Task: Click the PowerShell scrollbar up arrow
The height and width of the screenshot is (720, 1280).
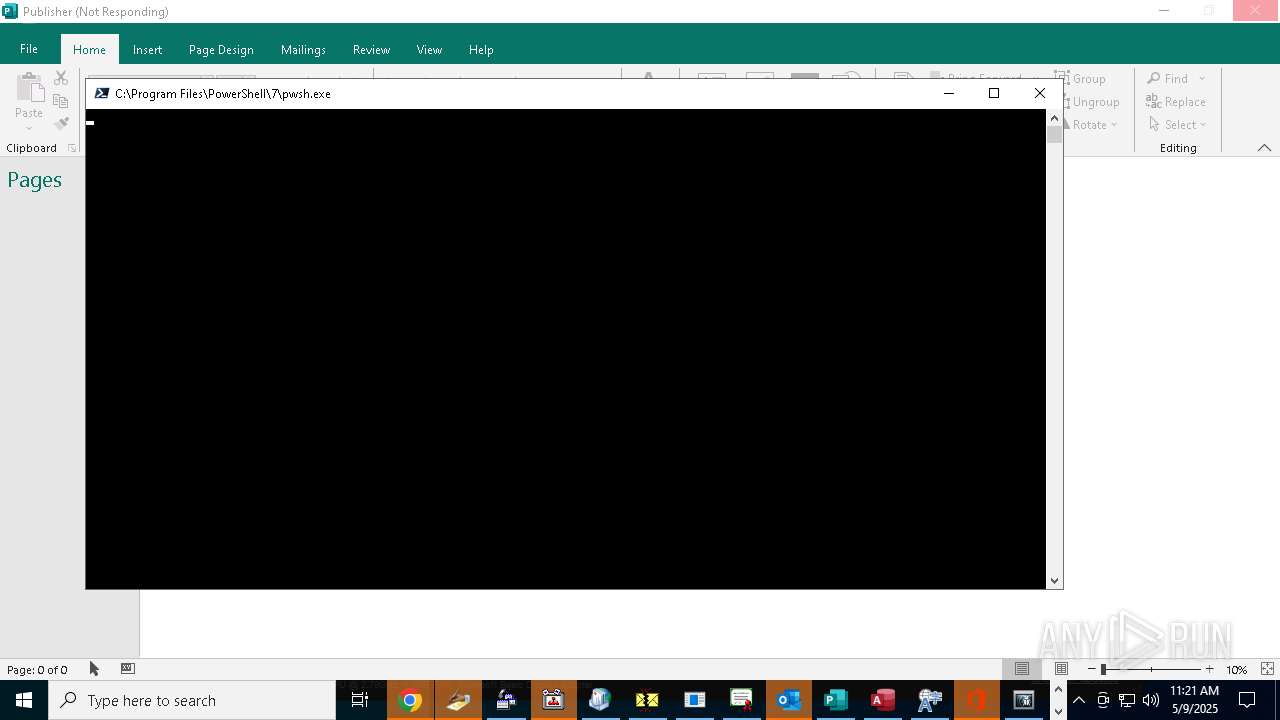Action: [x=1054, y=118]
